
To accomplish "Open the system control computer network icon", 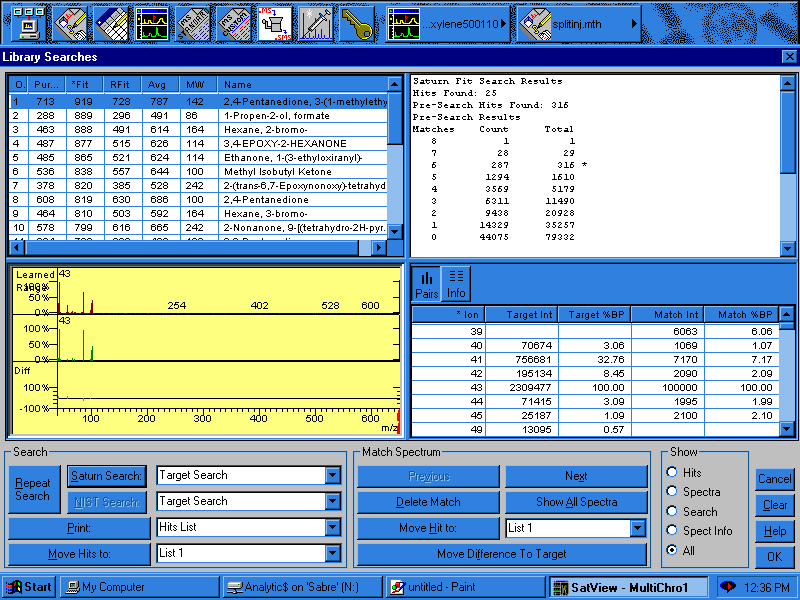I will pyautogui.click(x=29, y=24).
